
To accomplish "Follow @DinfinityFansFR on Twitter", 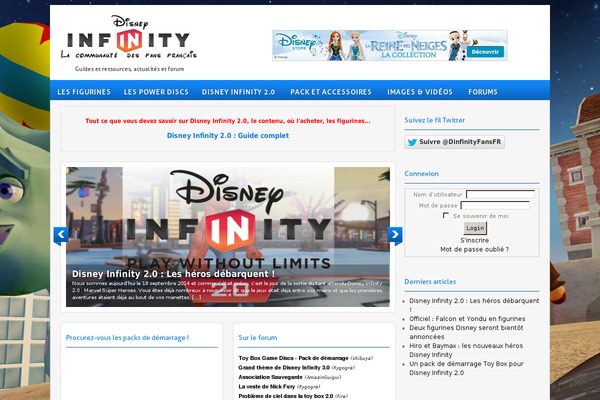I will click(x=455, y=142).
